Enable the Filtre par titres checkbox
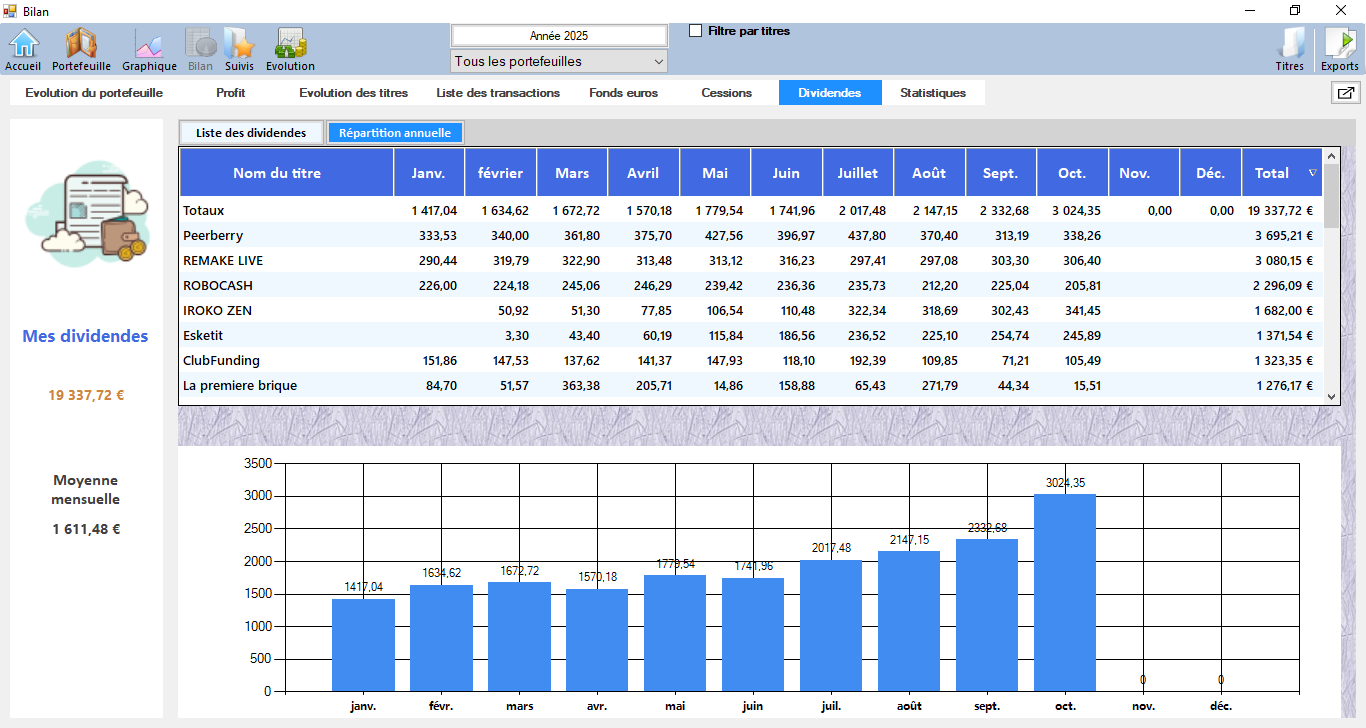Screen dimensions: 1366x728 [x=696, y=31]
